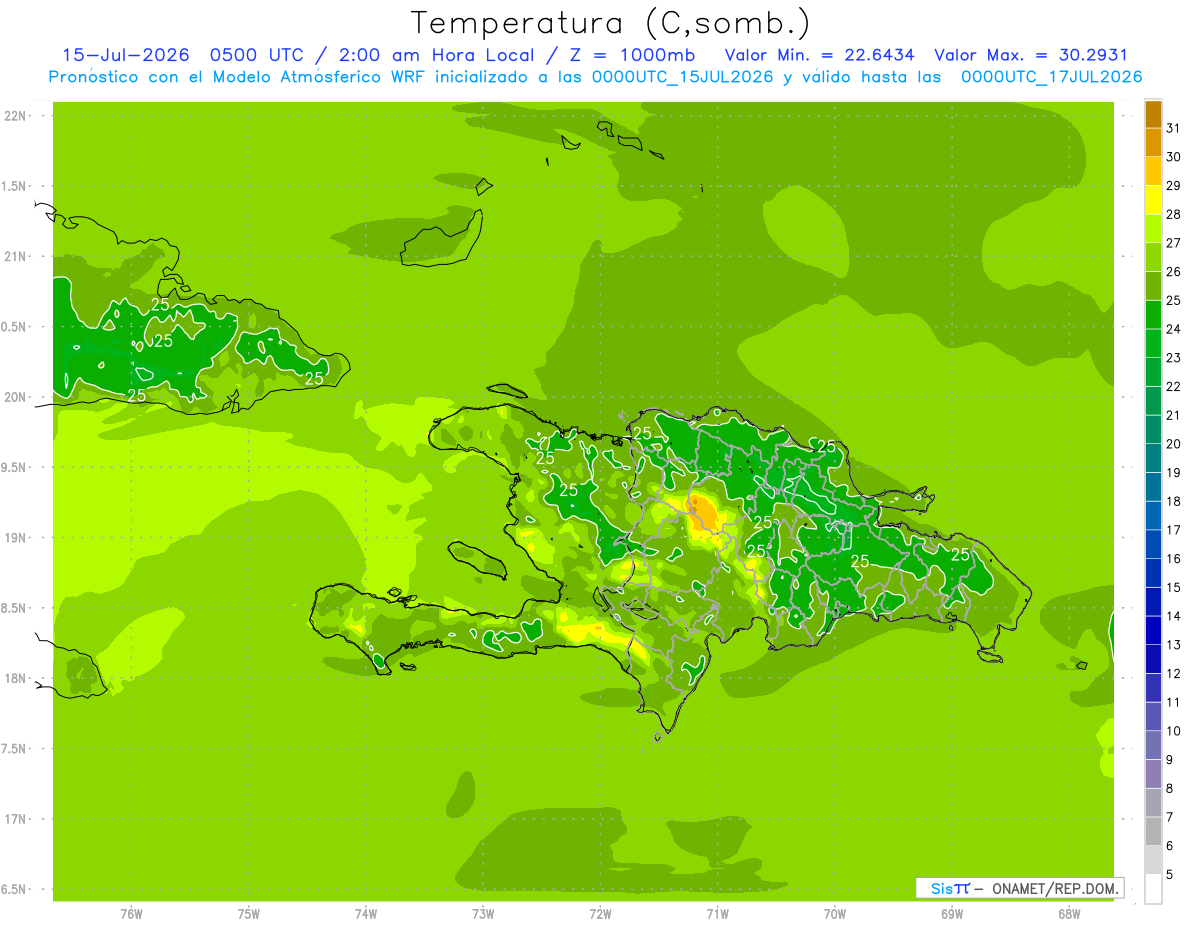Click the blue color bar segment between 15 and 16
This screenshot has height=927, width=1200.
tap(1153, 574)
